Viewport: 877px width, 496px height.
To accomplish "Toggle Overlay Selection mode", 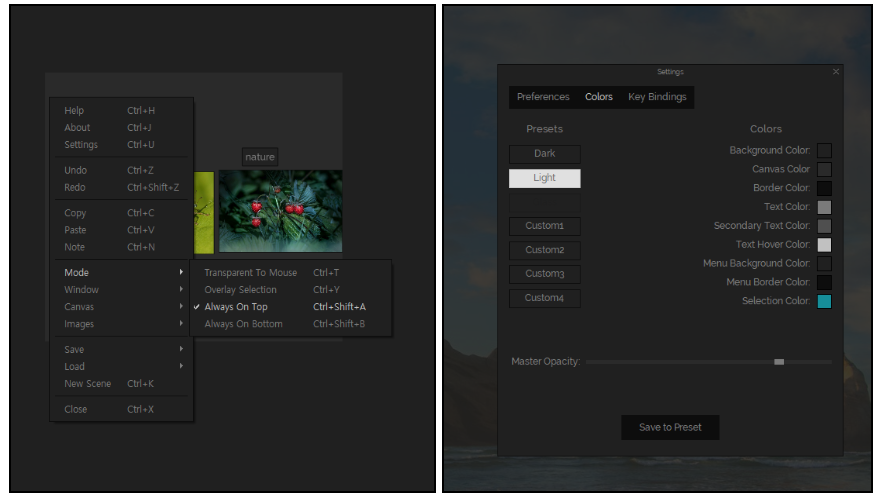I will [x=290, y=290].
